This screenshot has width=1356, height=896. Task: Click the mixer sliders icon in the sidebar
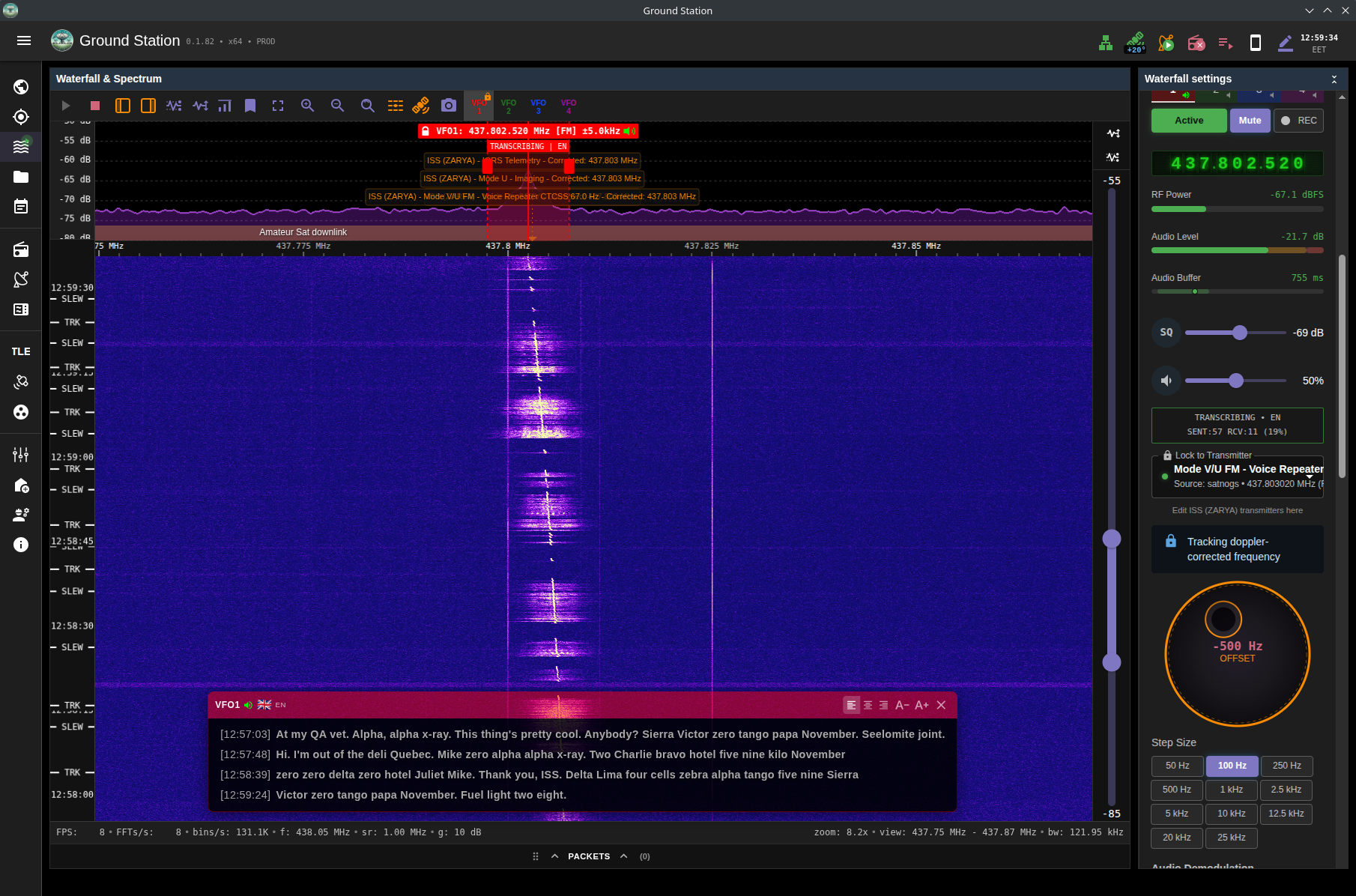point(21,454)
